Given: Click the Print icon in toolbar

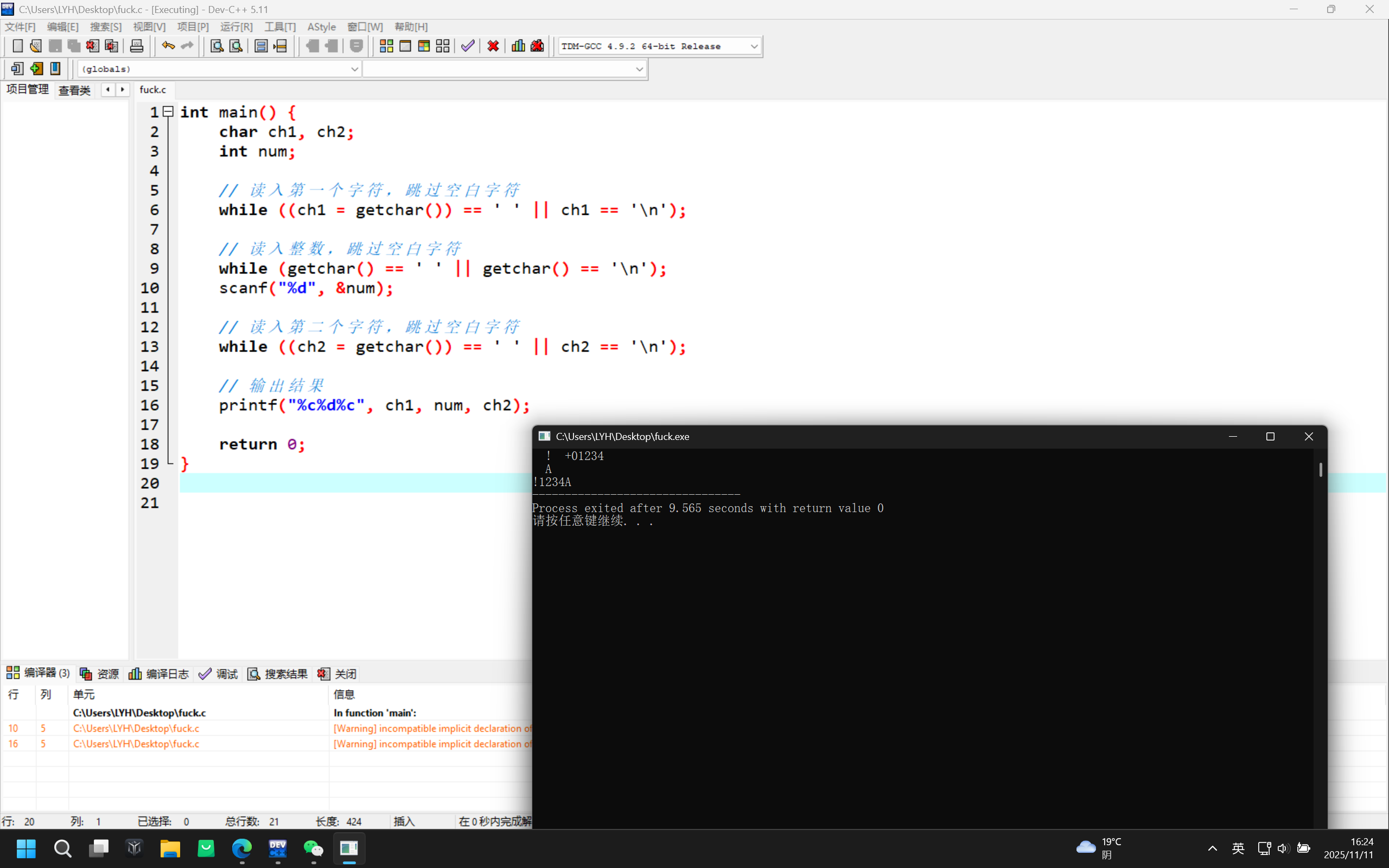Looking at the screenshot, I should click(137, 46).
